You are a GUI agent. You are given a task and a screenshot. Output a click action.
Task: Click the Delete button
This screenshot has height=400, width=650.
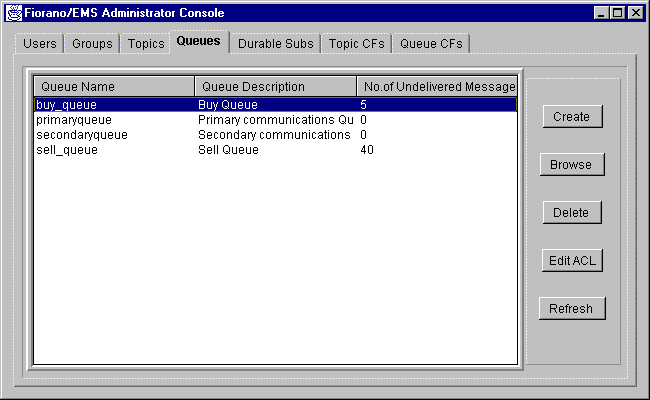[571, 213]
